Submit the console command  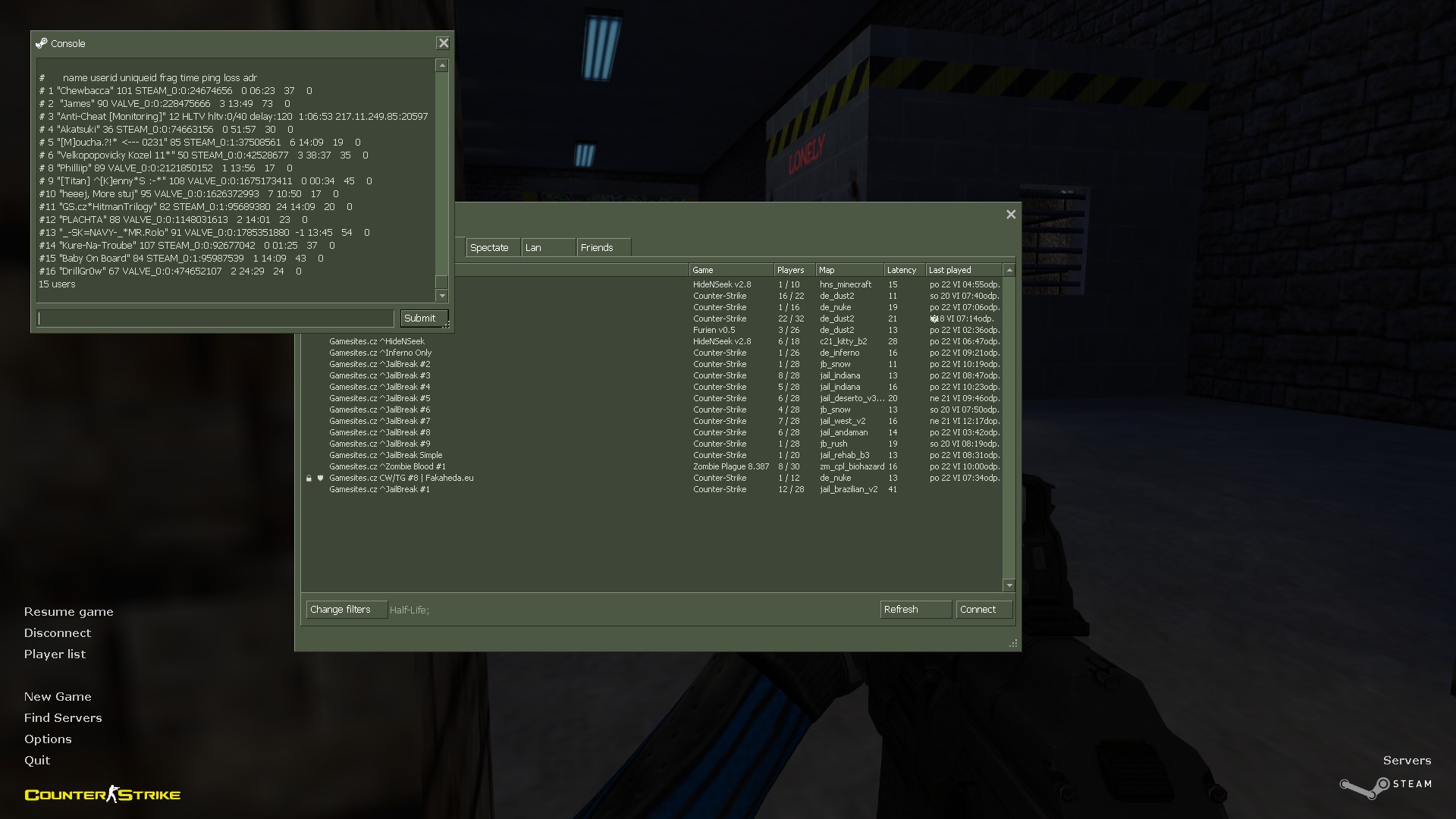pos(423,318)
